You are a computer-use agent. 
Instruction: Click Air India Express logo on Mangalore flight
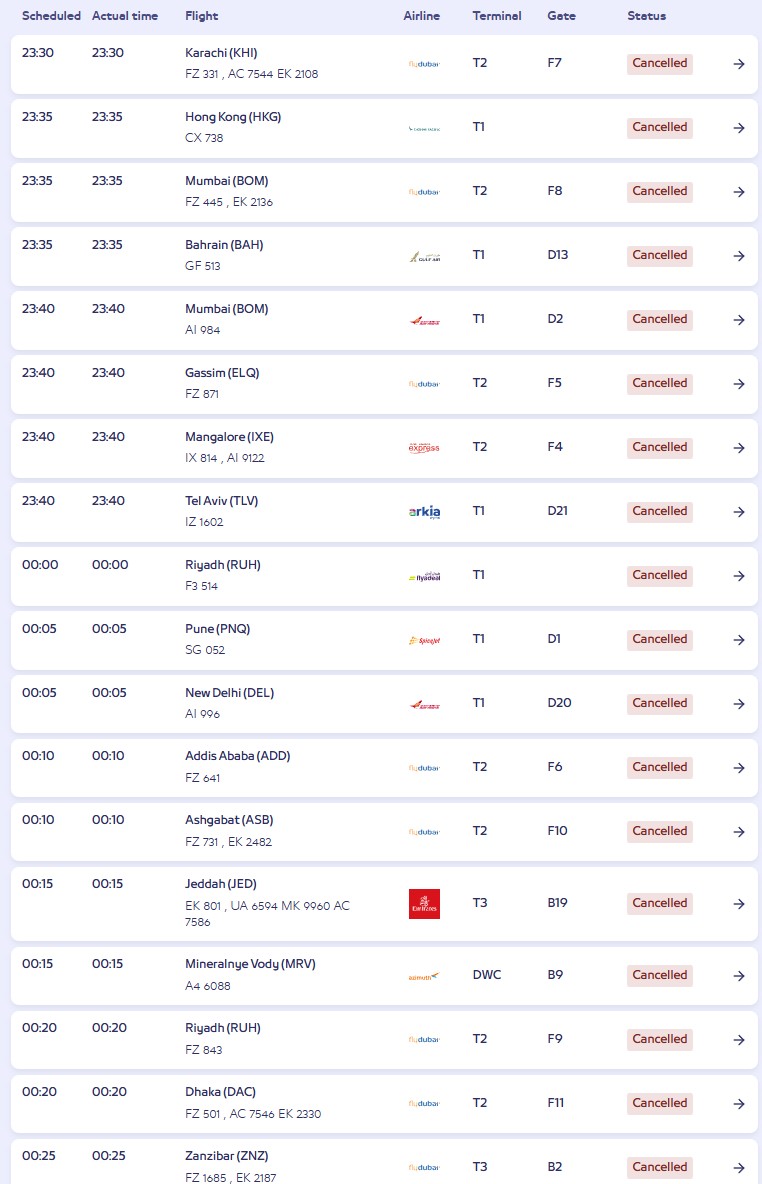coord(424,448)
